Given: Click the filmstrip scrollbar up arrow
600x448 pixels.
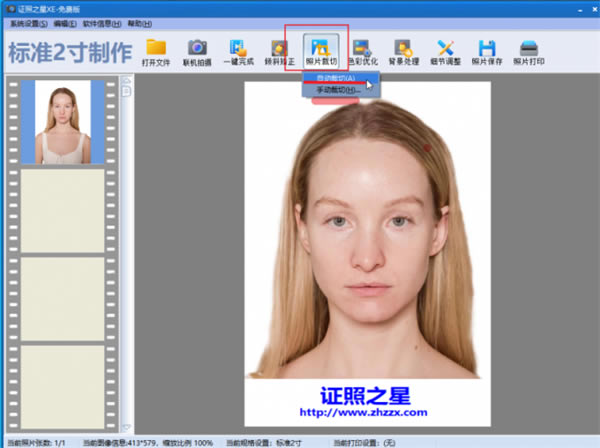Looking at the screenshot, I should click(x=126, y=80).
